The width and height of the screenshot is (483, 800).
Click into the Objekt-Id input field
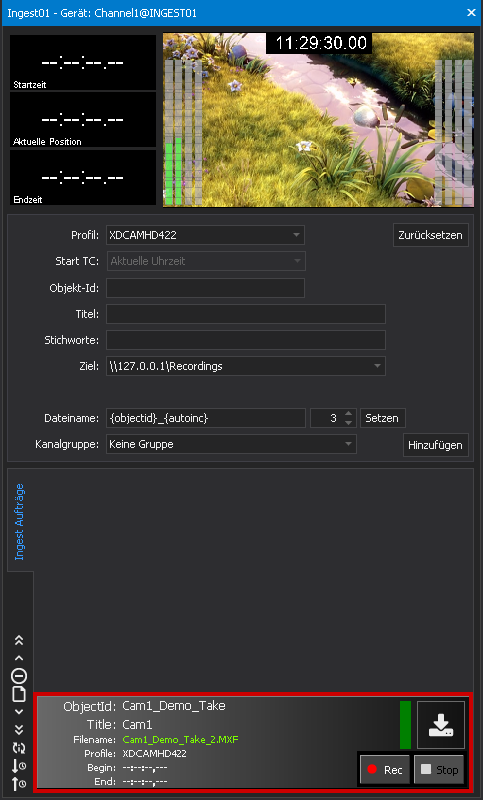click(x=205, y=288)
